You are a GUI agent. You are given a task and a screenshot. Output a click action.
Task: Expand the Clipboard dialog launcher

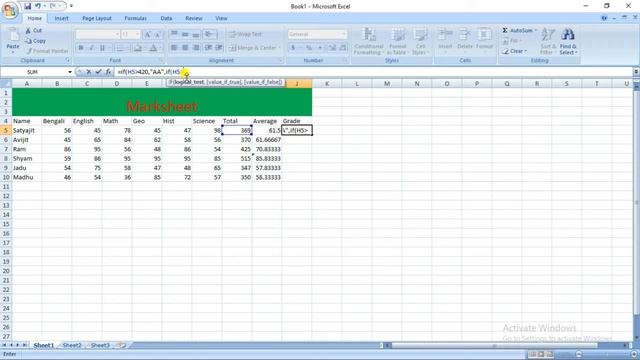[68, 60]
